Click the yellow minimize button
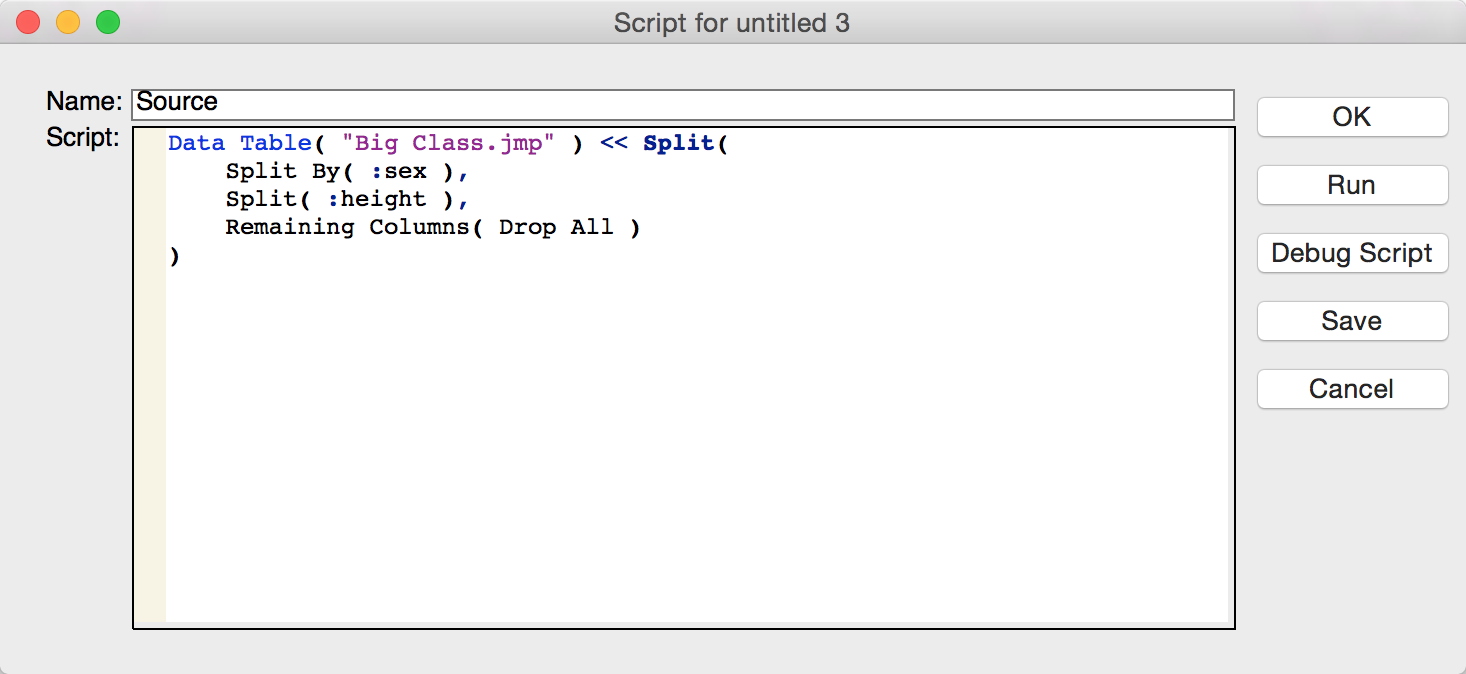 click(x=67, y=21)
